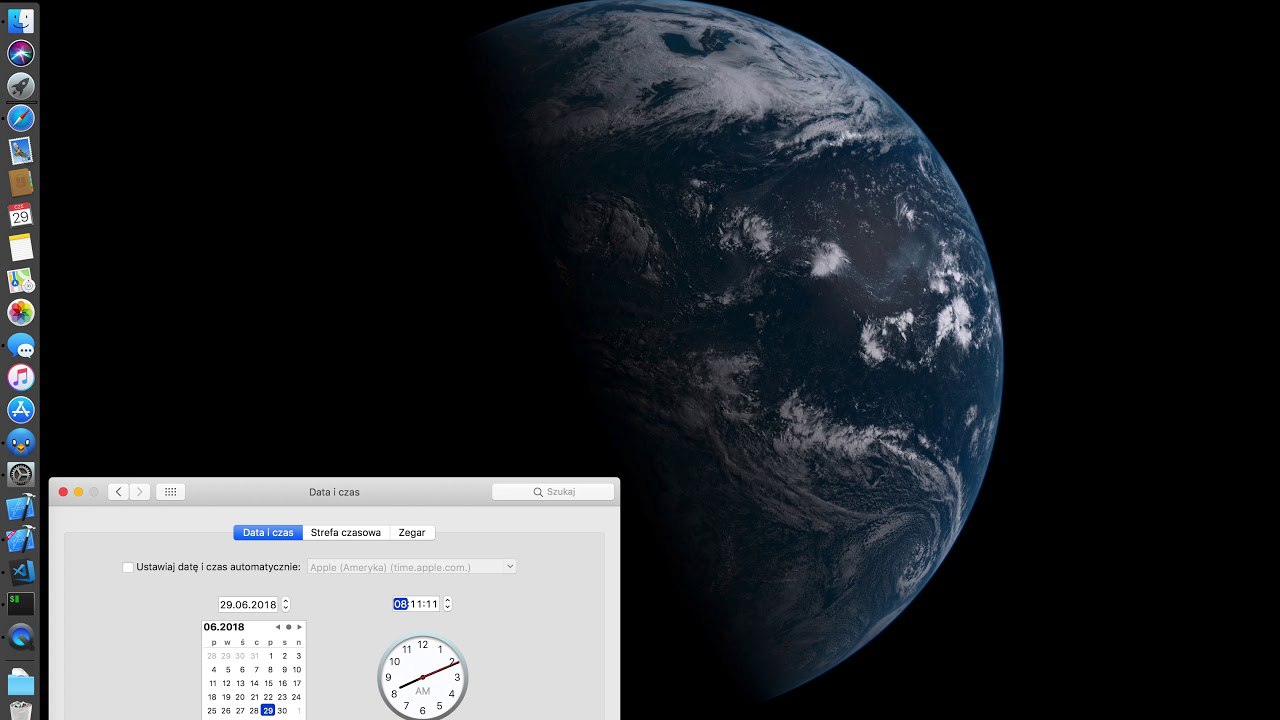This screenshot has height=720, width=1280.
Task: Select the hour 08 in time field
Action: click(x=400, y=604)
